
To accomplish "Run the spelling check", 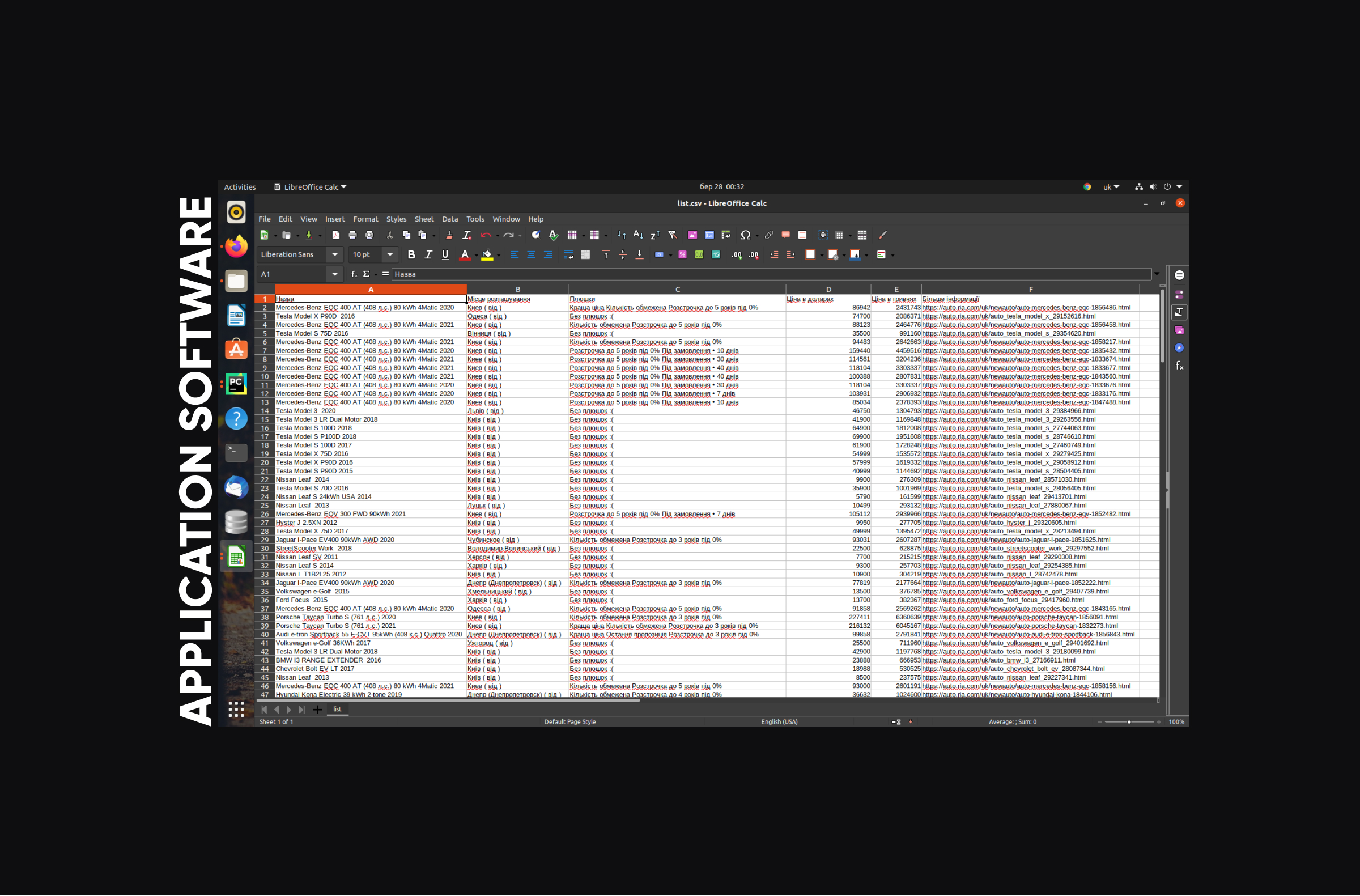I will 553,235.
